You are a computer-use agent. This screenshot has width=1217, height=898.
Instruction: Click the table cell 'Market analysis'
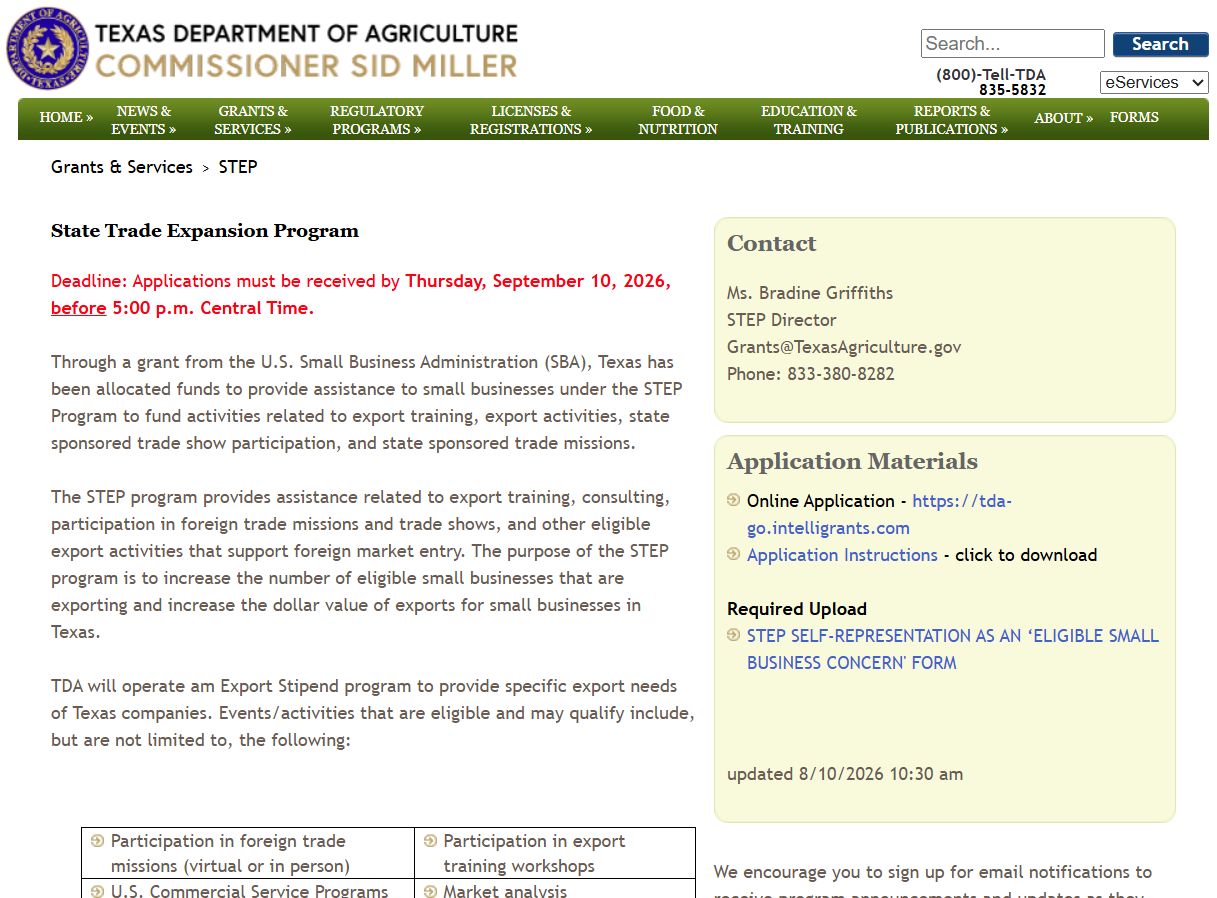pyautogui.click(x=555, y=889)
